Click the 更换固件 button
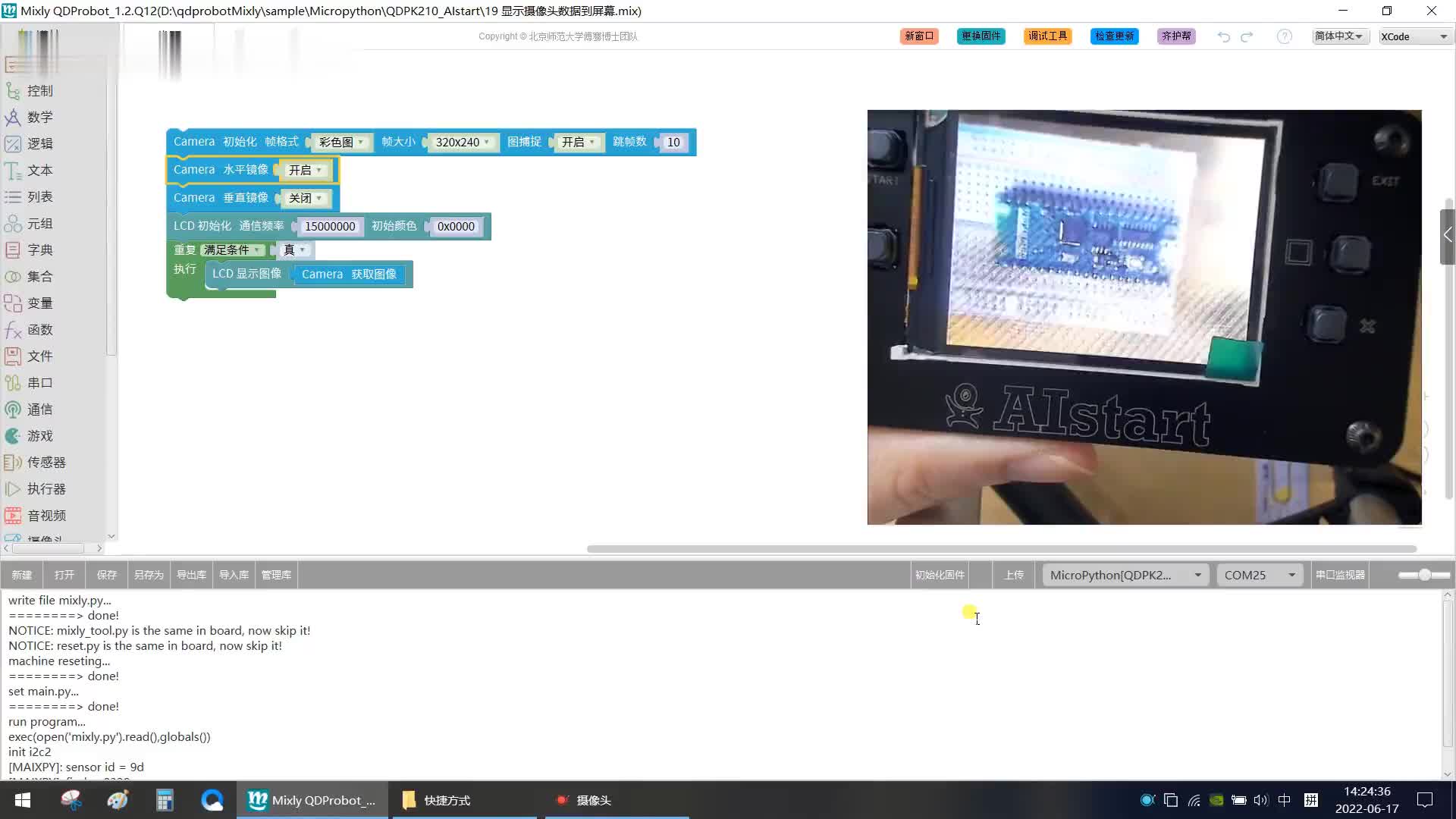 click(x=981, y=36)
